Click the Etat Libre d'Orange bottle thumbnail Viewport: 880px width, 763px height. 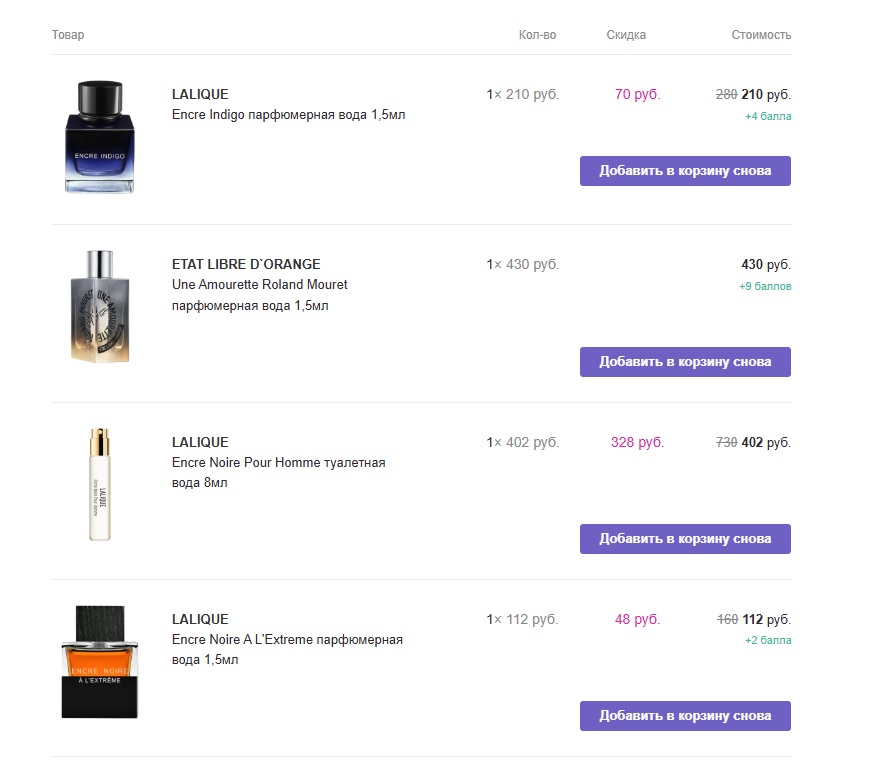coord(99,306)
